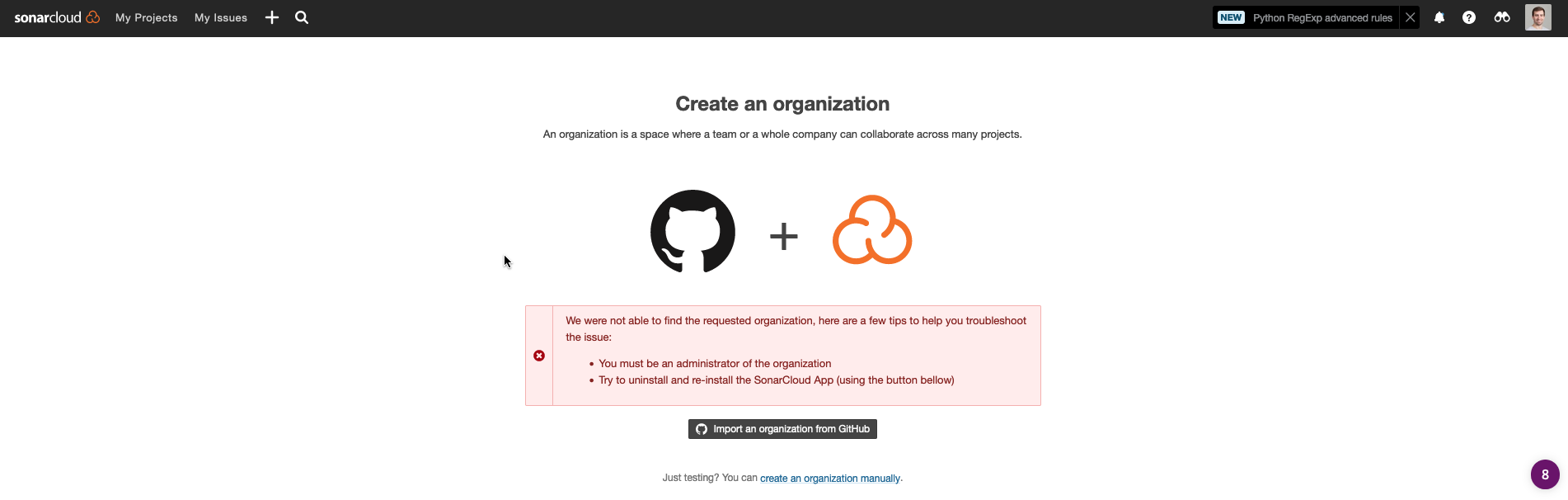
Task: Select the Create an organization heading
Action: [x=782, y=104]
